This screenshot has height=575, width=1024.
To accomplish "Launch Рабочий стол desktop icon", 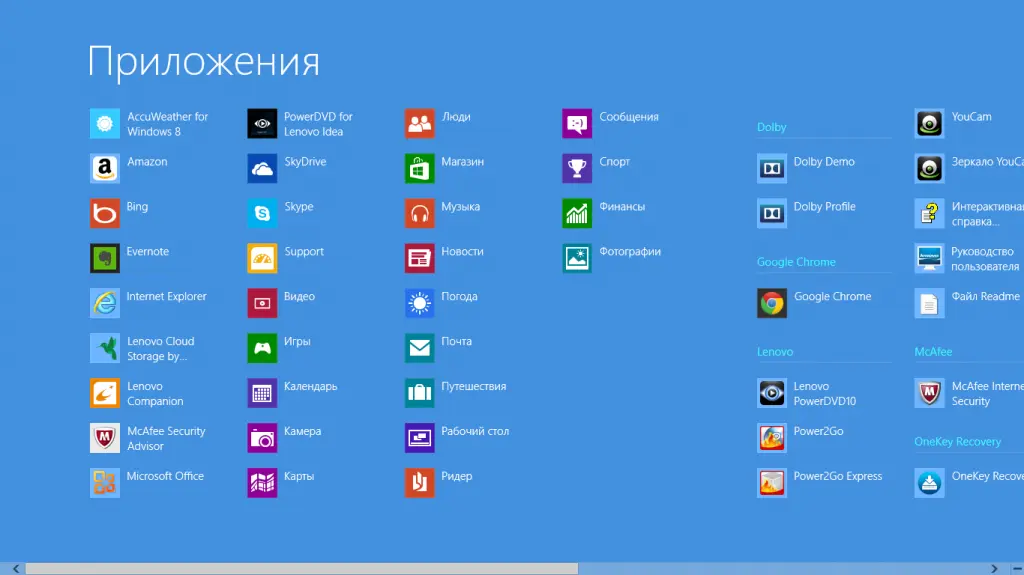I will [419, 438].
